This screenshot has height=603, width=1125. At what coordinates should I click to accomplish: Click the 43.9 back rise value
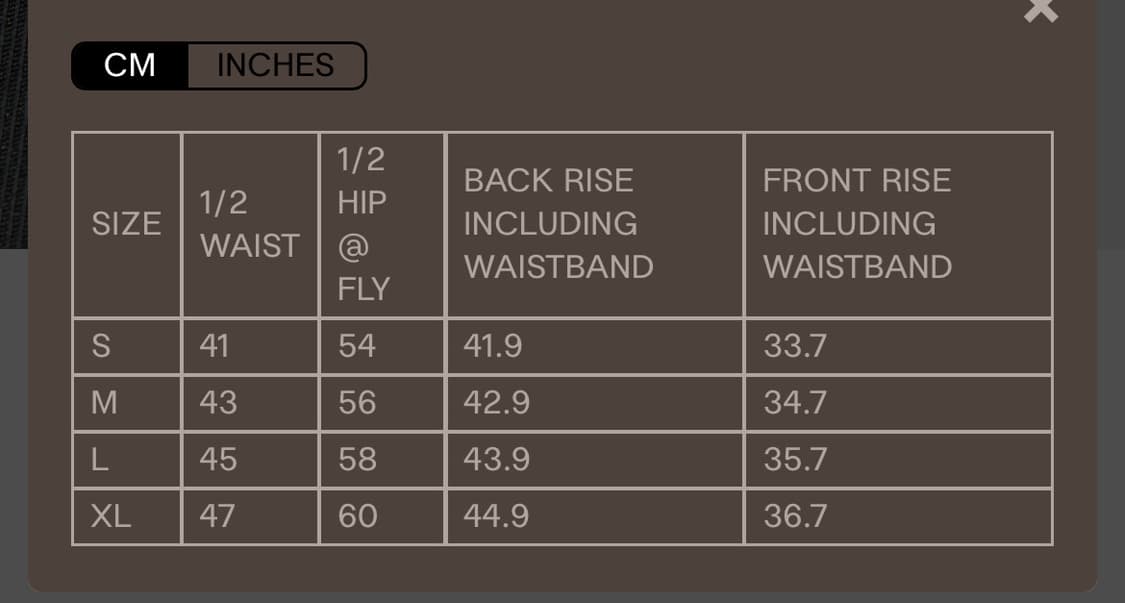tap(492, 460)
